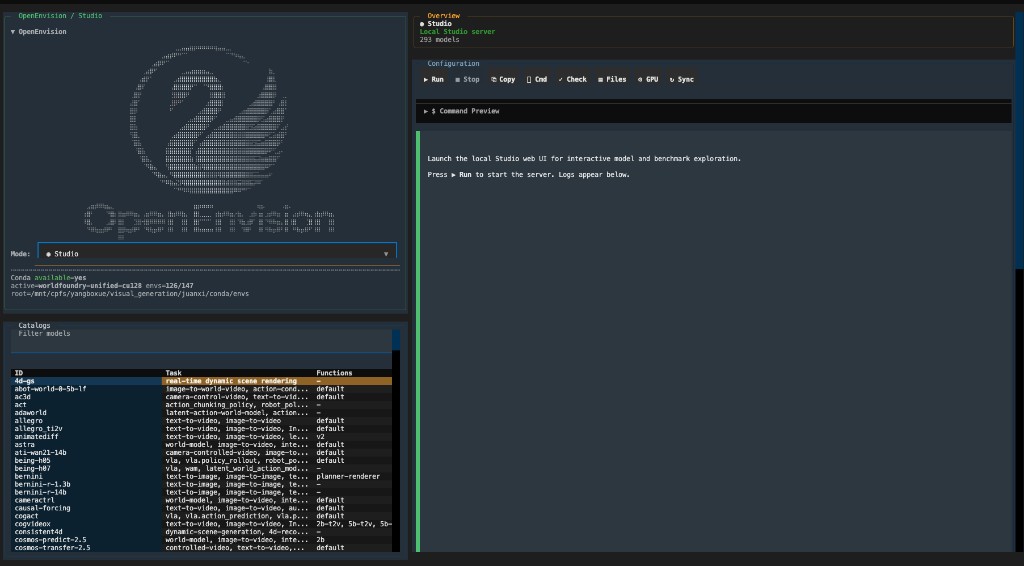Select the astra model row
Screen dimensions: 1024x566
click(202, 445)
